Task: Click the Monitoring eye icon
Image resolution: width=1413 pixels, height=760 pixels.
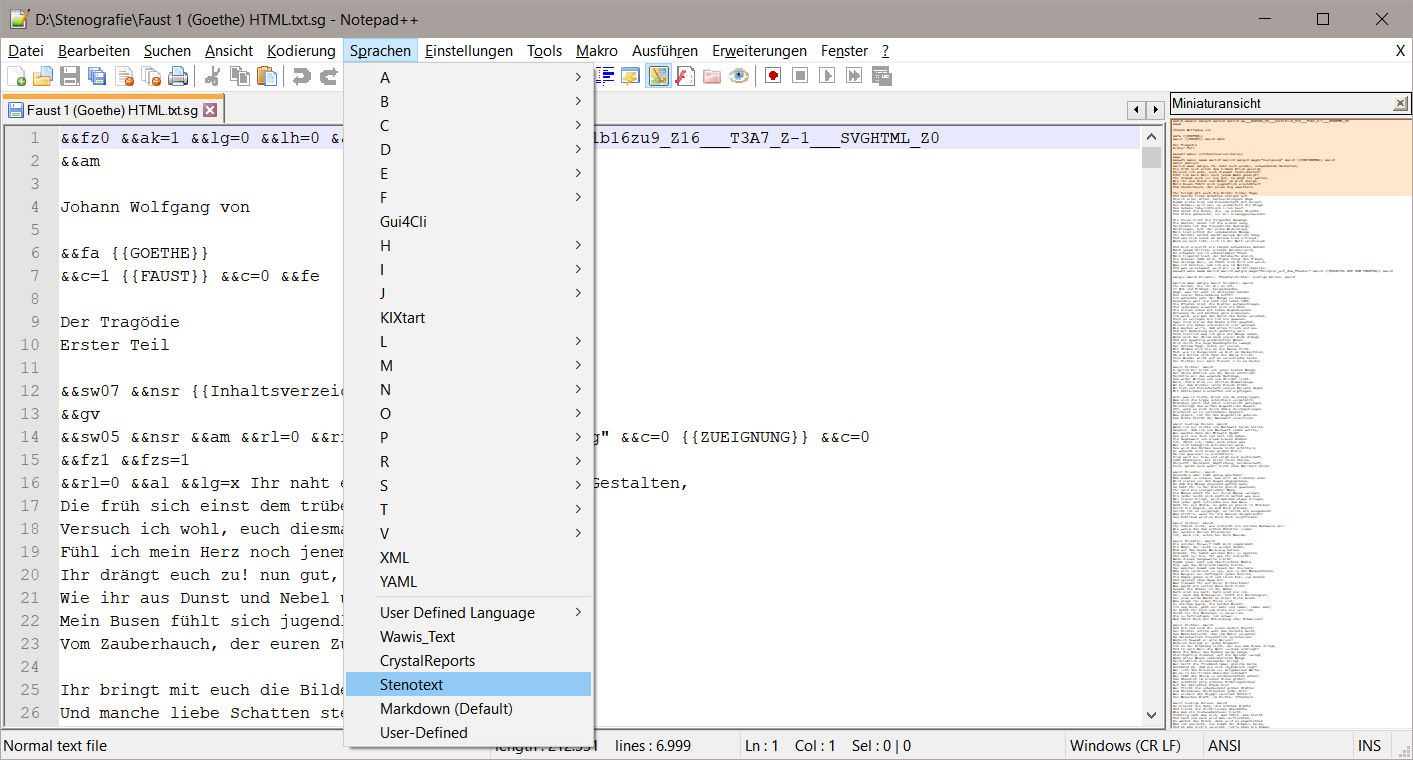Action: (739, 76)
